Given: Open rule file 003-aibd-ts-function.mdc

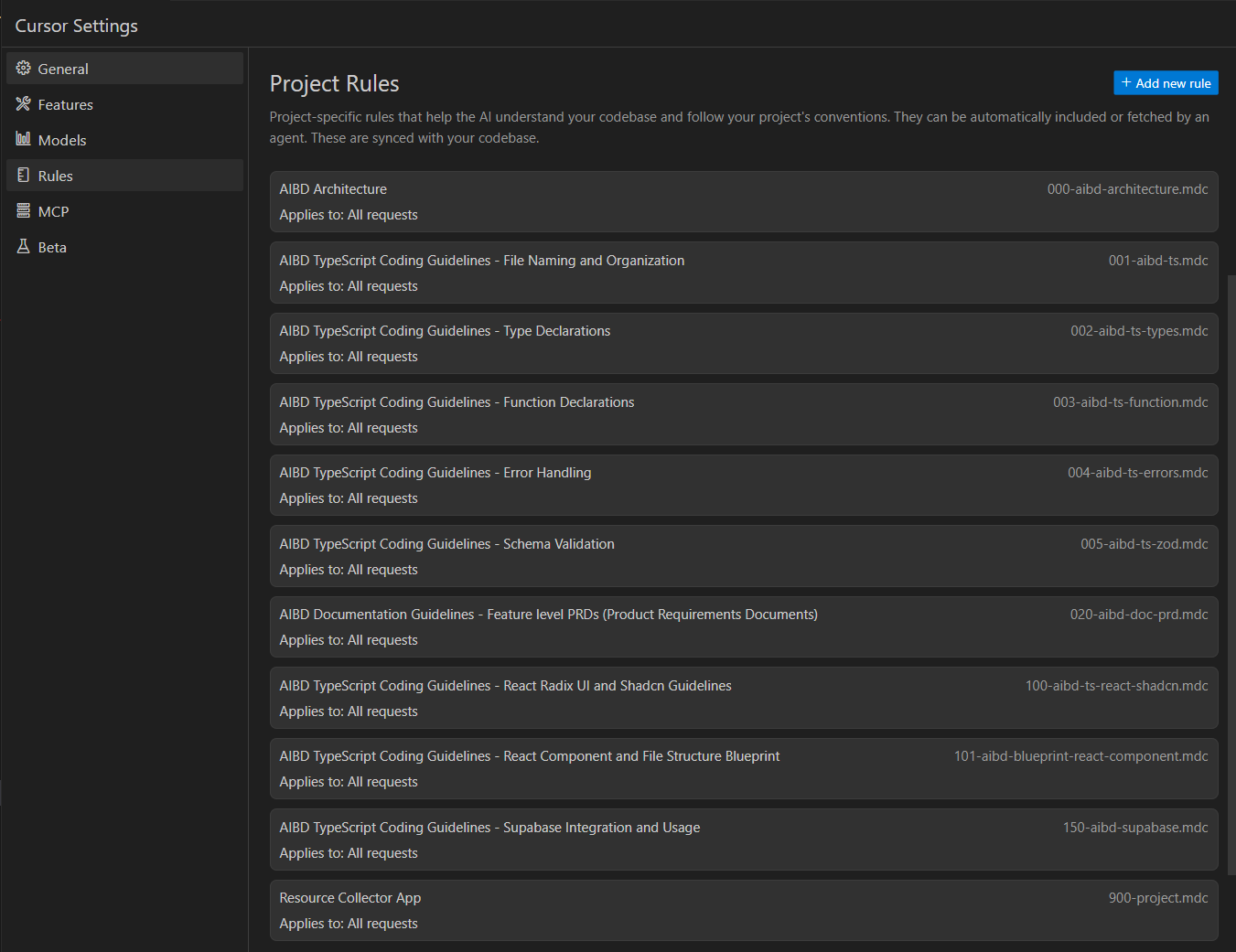Looking at the screenshot, I should pos(1130,402).
